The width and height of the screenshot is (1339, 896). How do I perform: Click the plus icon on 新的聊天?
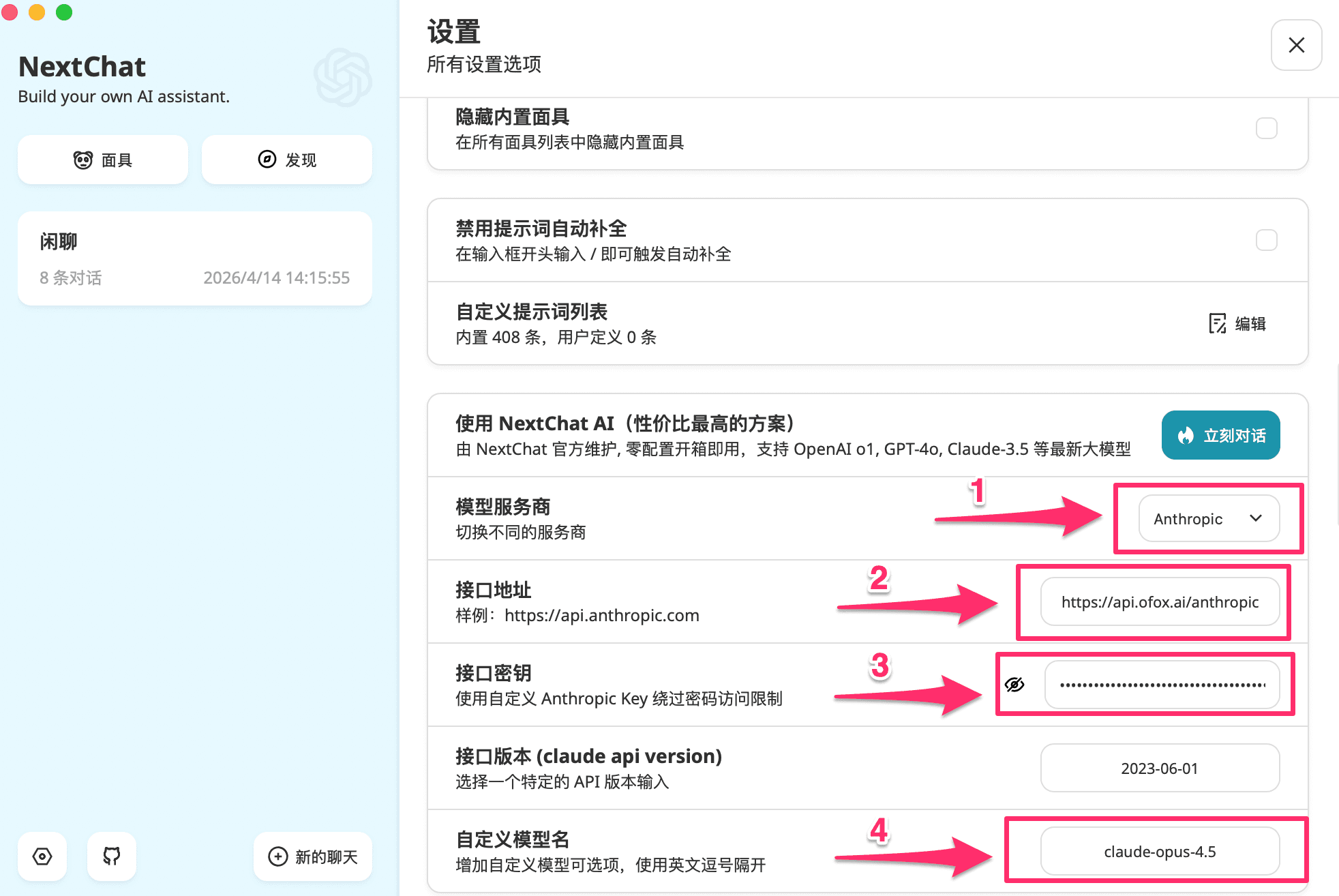point(278,856)
